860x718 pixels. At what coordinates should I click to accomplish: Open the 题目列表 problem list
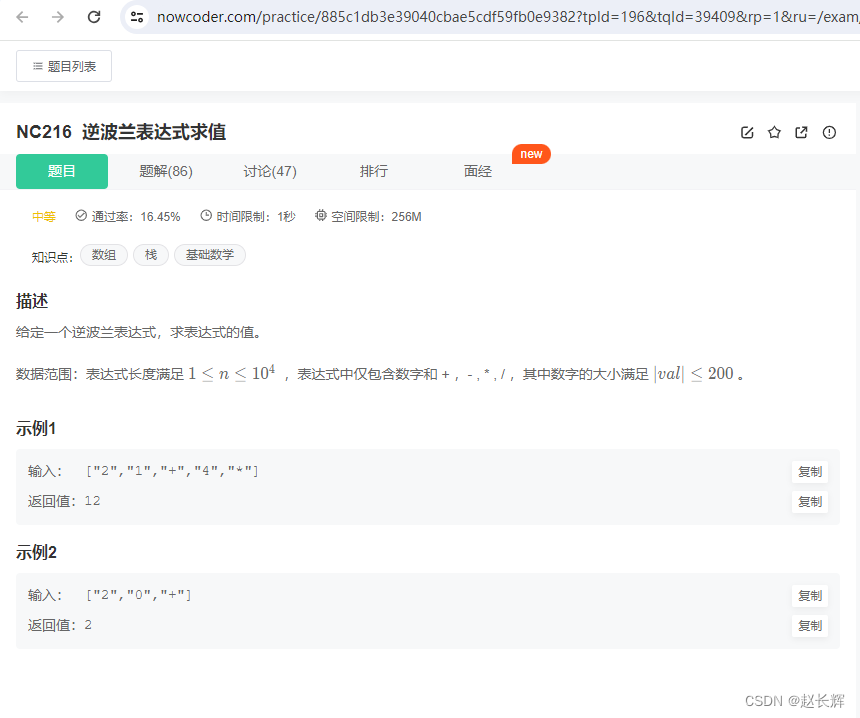pos(63,65)
